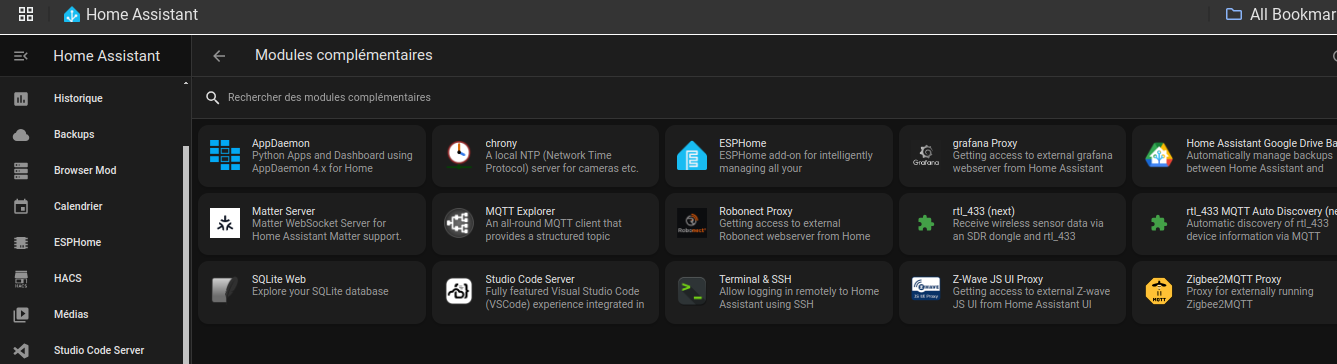The height and width of the screenshot is (364, 1337).
Task: Open the Google Drive Backup icon
Action: coord(1159,156)
